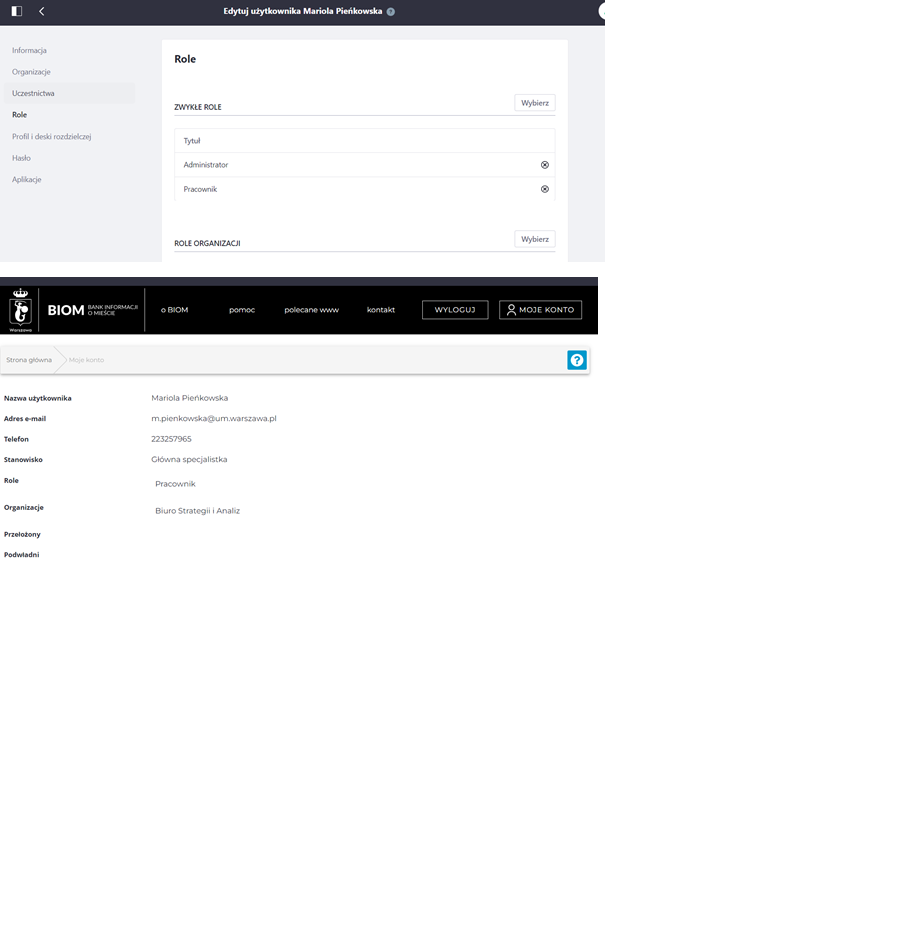Follow the Strona główna breadcrumb link

tap(29, 360)
